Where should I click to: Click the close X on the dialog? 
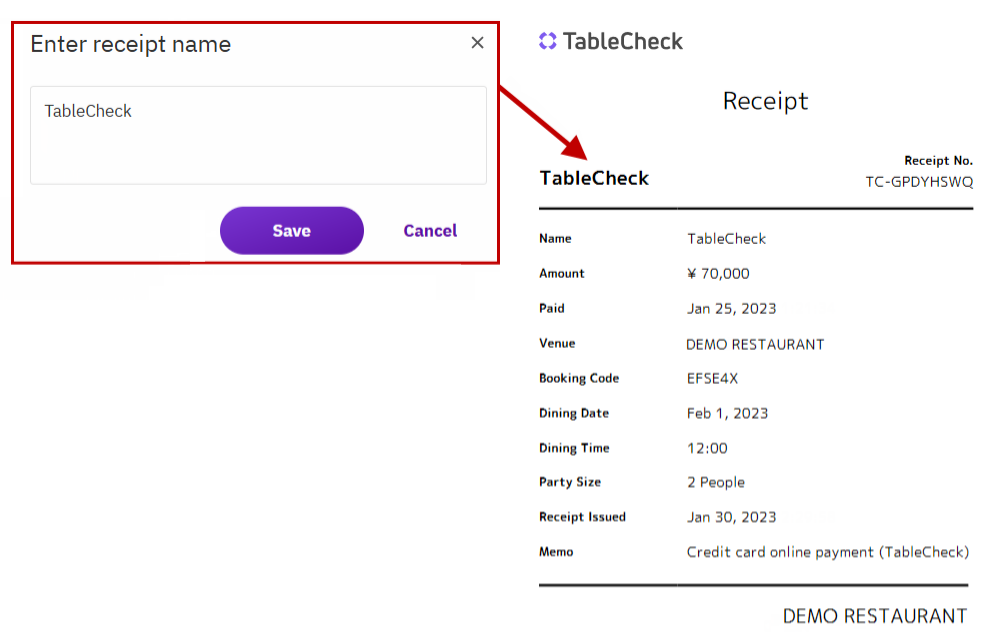[x=477, y=43]
